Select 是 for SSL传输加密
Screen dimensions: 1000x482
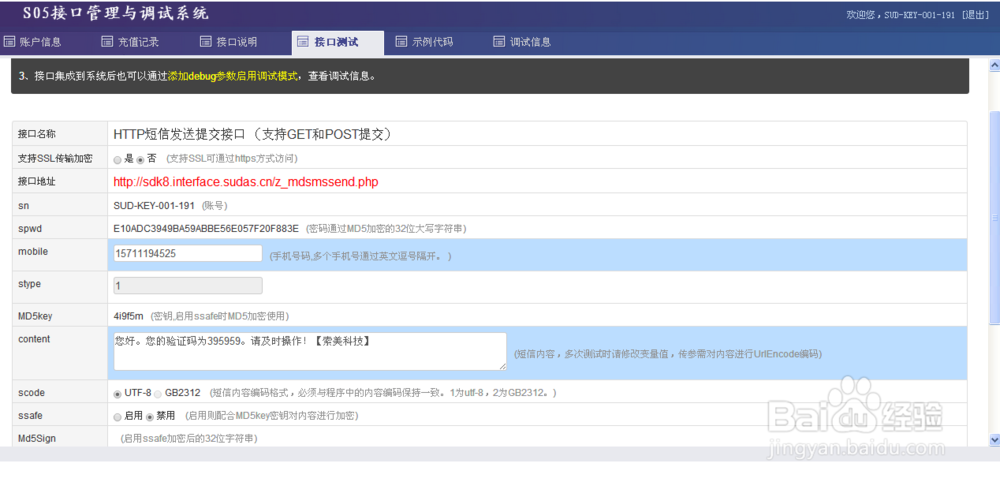point(117,159)
